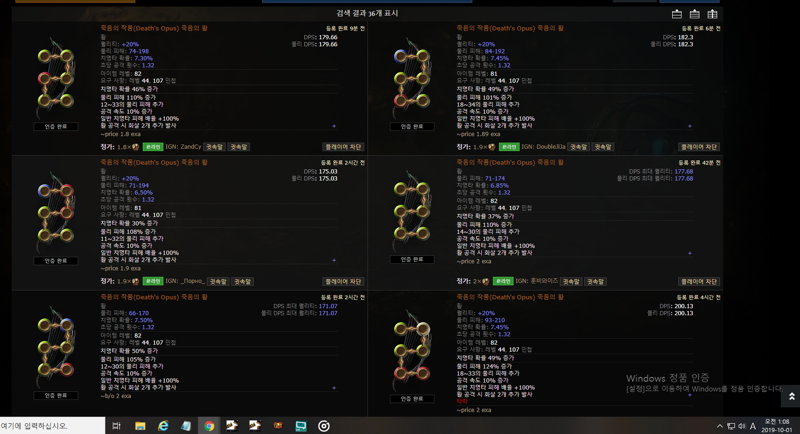Select the middle result layout icon
The image size is (800, 434).
click(694, 14)
